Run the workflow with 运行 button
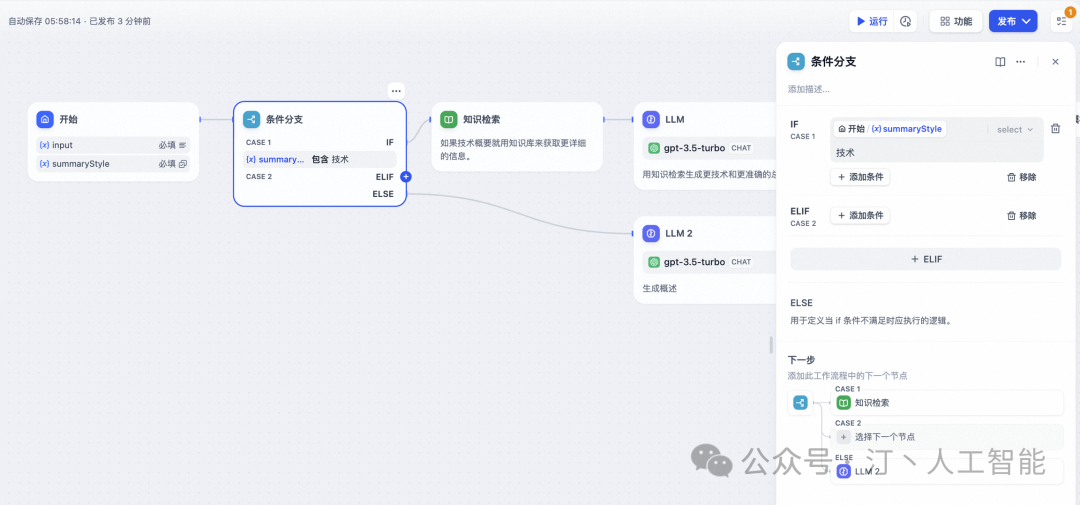The image size is (1080, 505). 871,21
